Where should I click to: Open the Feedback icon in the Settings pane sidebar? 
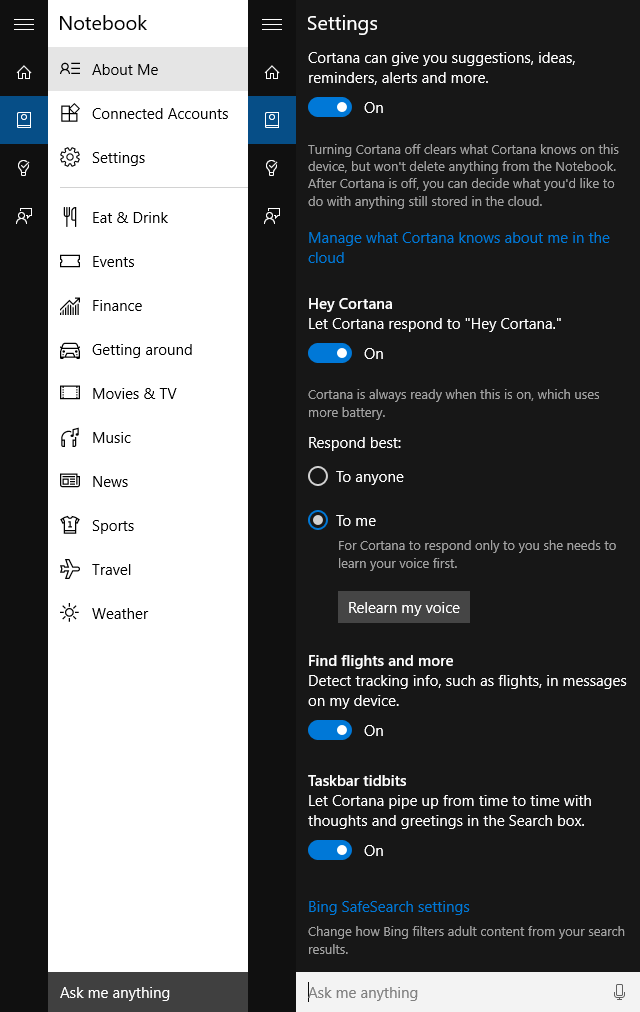tap(271, 216)
